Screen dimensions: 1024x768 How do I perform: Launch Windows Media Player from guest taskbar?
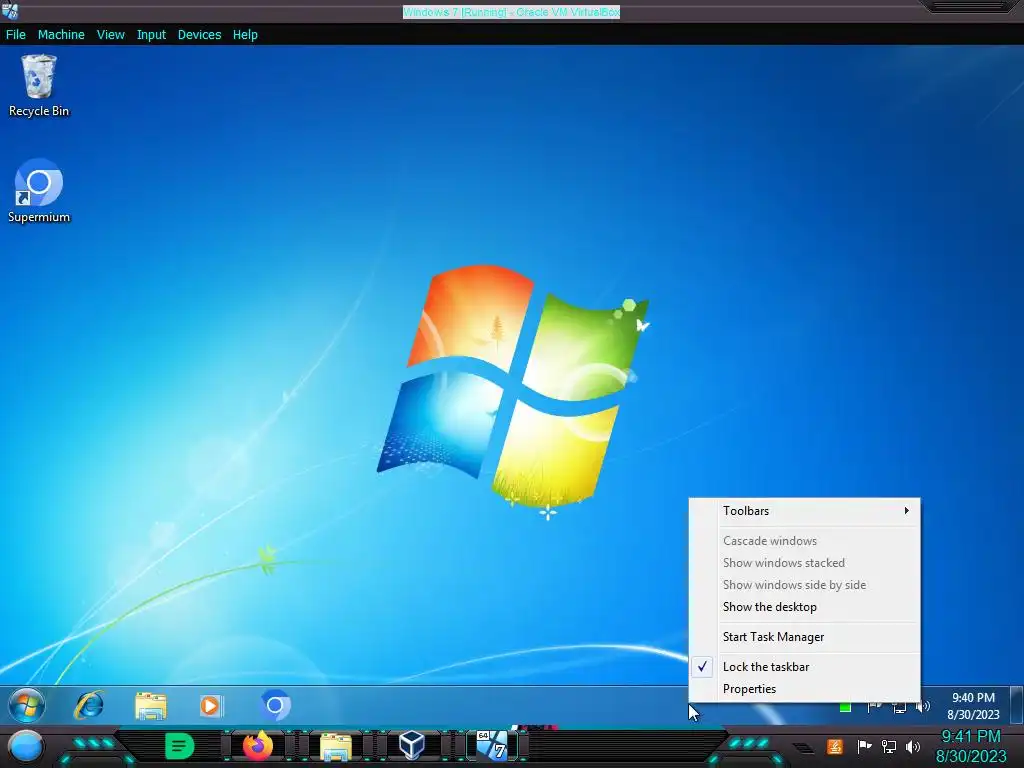click(x=211, y=706)
